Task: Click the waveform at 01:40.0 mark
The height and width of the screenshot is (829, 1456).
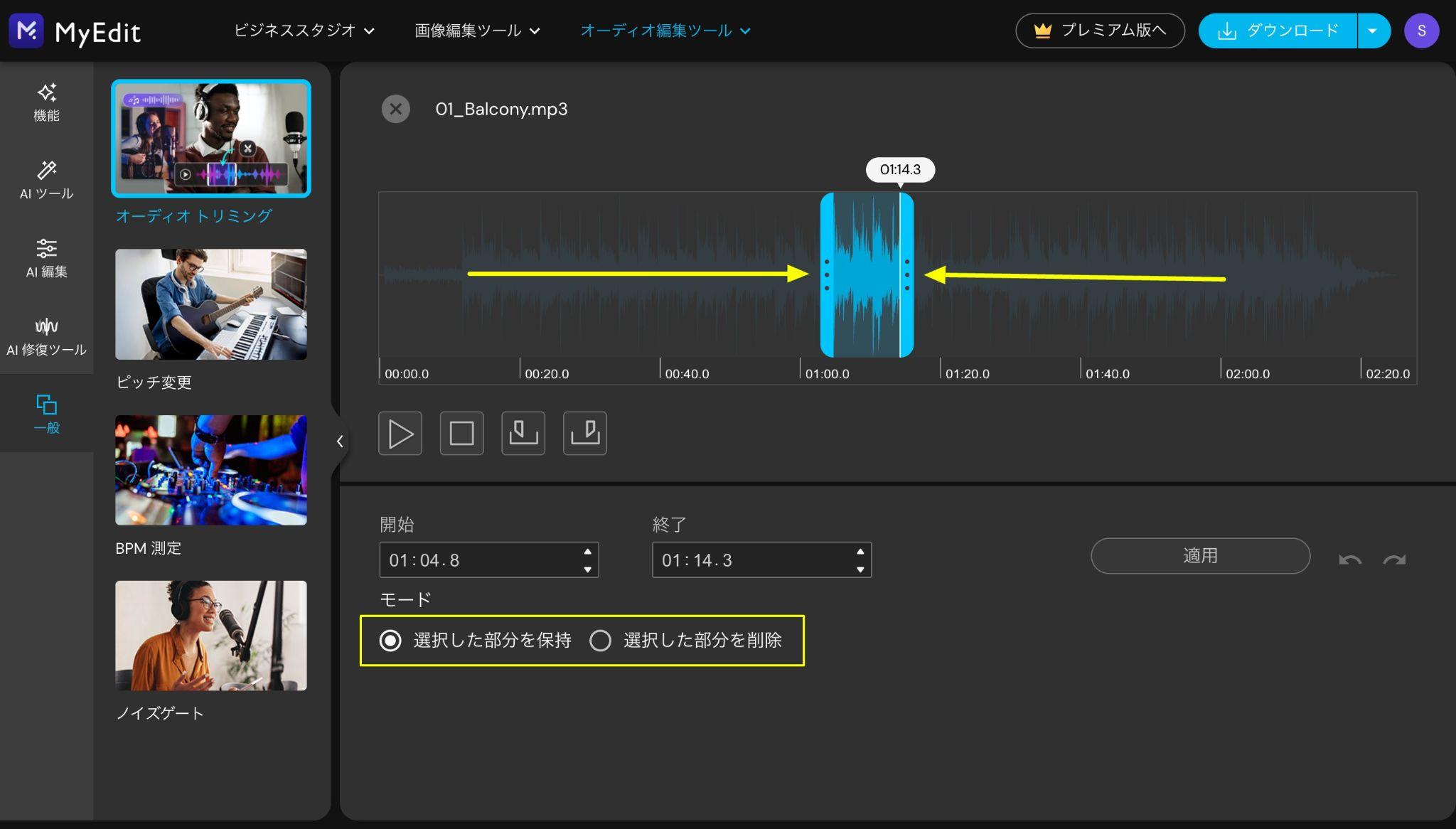Action: pyautogui.click(x=1081, y=274)
